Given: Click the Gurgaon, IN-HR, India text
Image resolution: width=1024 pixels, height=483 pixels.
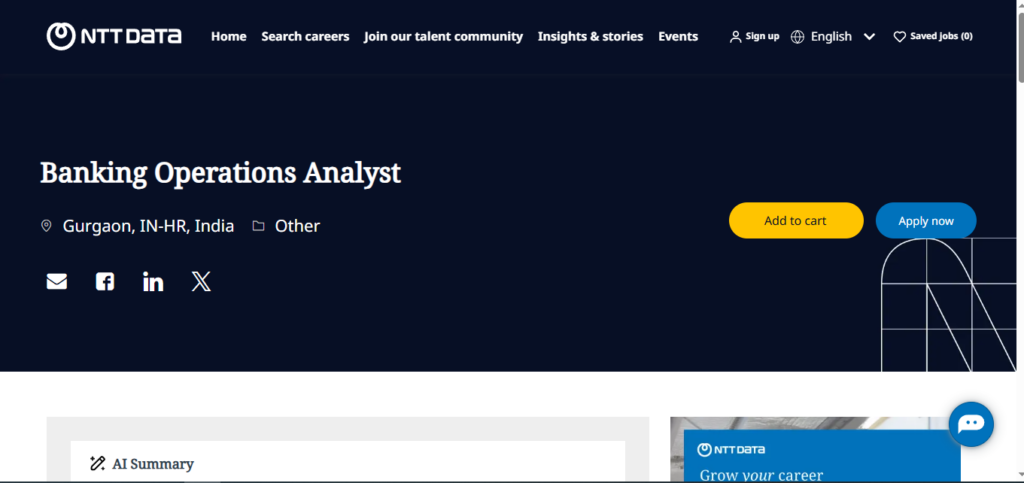Looking at the screenshot, I should (148, 226).
